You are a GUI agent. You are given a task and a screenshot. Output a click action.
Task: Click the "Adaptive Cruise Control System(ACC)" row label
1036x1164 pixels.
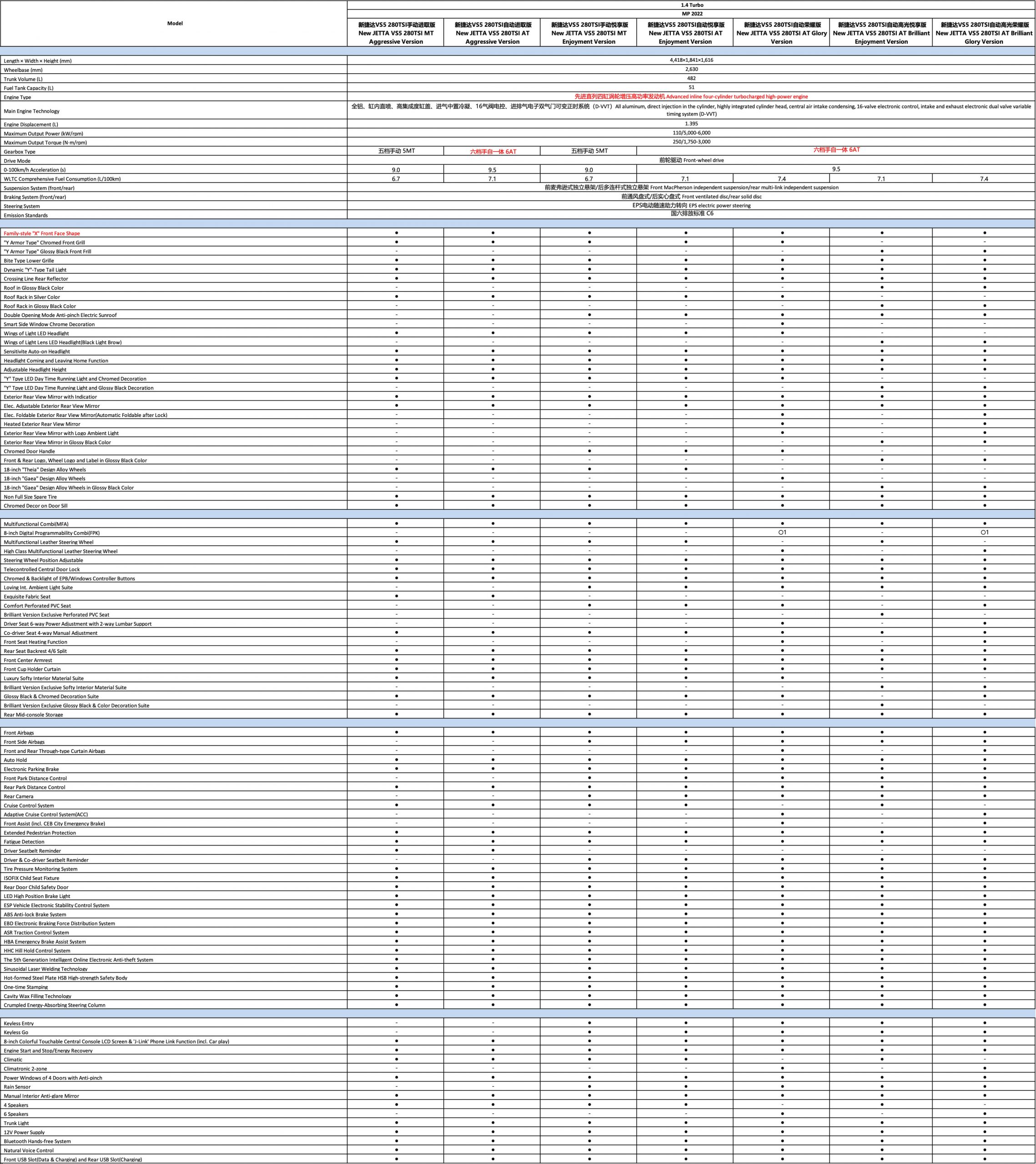pyautogui.click(x=45, y=815)
